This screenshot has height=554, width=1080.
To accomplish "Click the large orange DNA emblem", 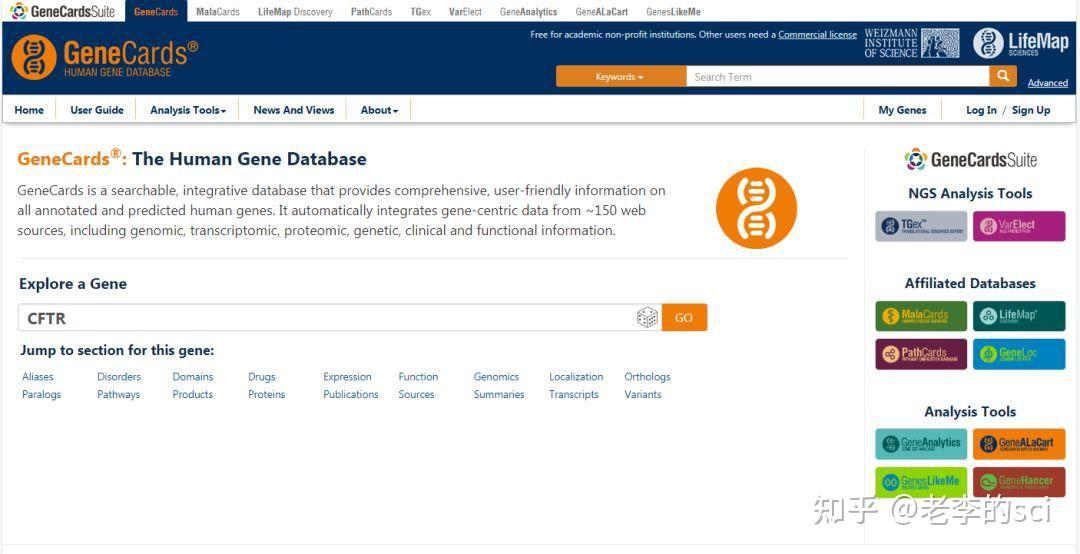I will 756,208.
